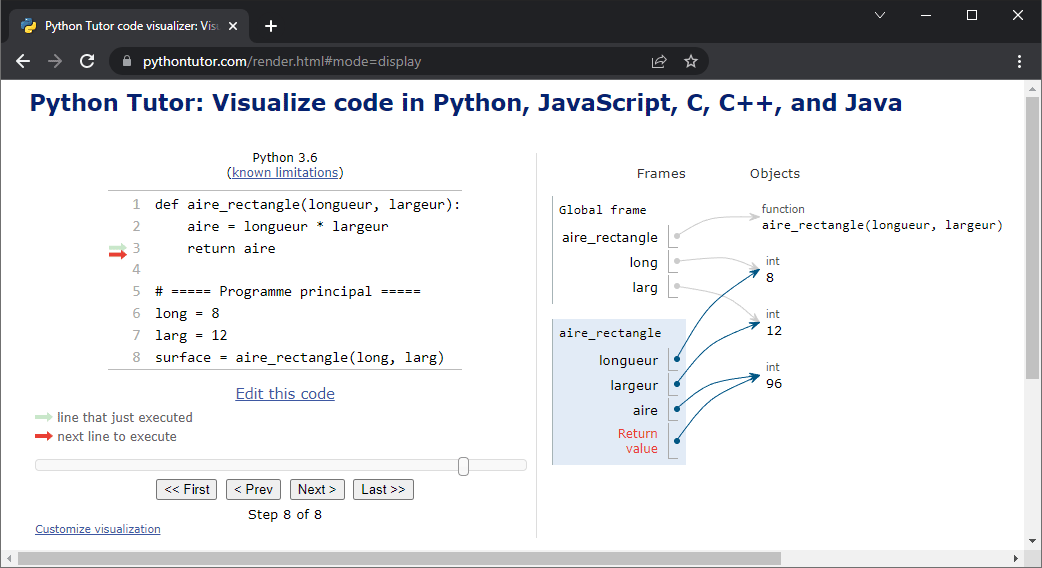Image resolution: width=1042 pixels, height=568 pixels.
Task: Maximize the Chrome window
Action: tap(972, 15)
